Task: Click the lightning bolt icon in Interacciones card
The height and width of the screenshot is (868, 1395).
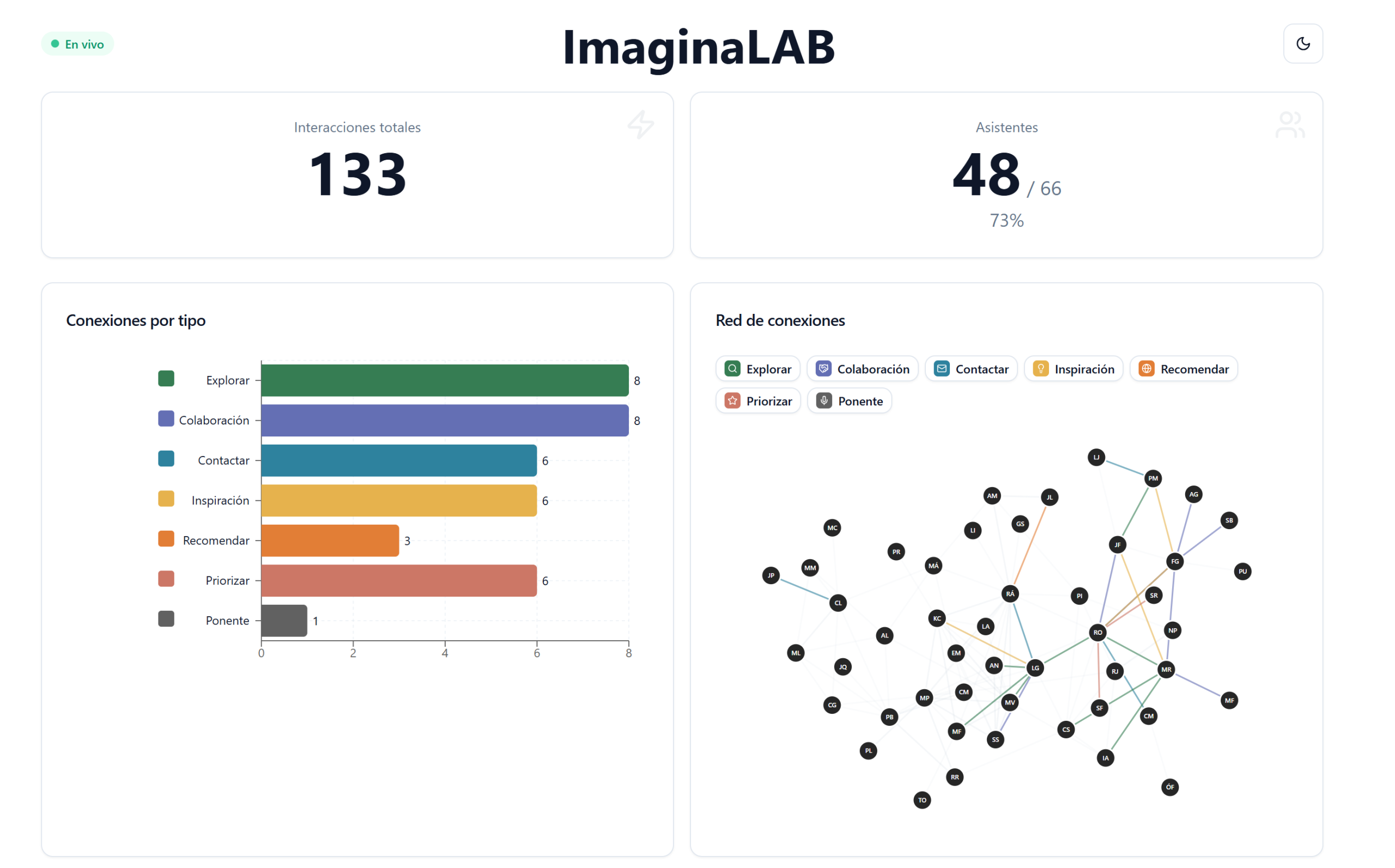Action: [640, 125]
